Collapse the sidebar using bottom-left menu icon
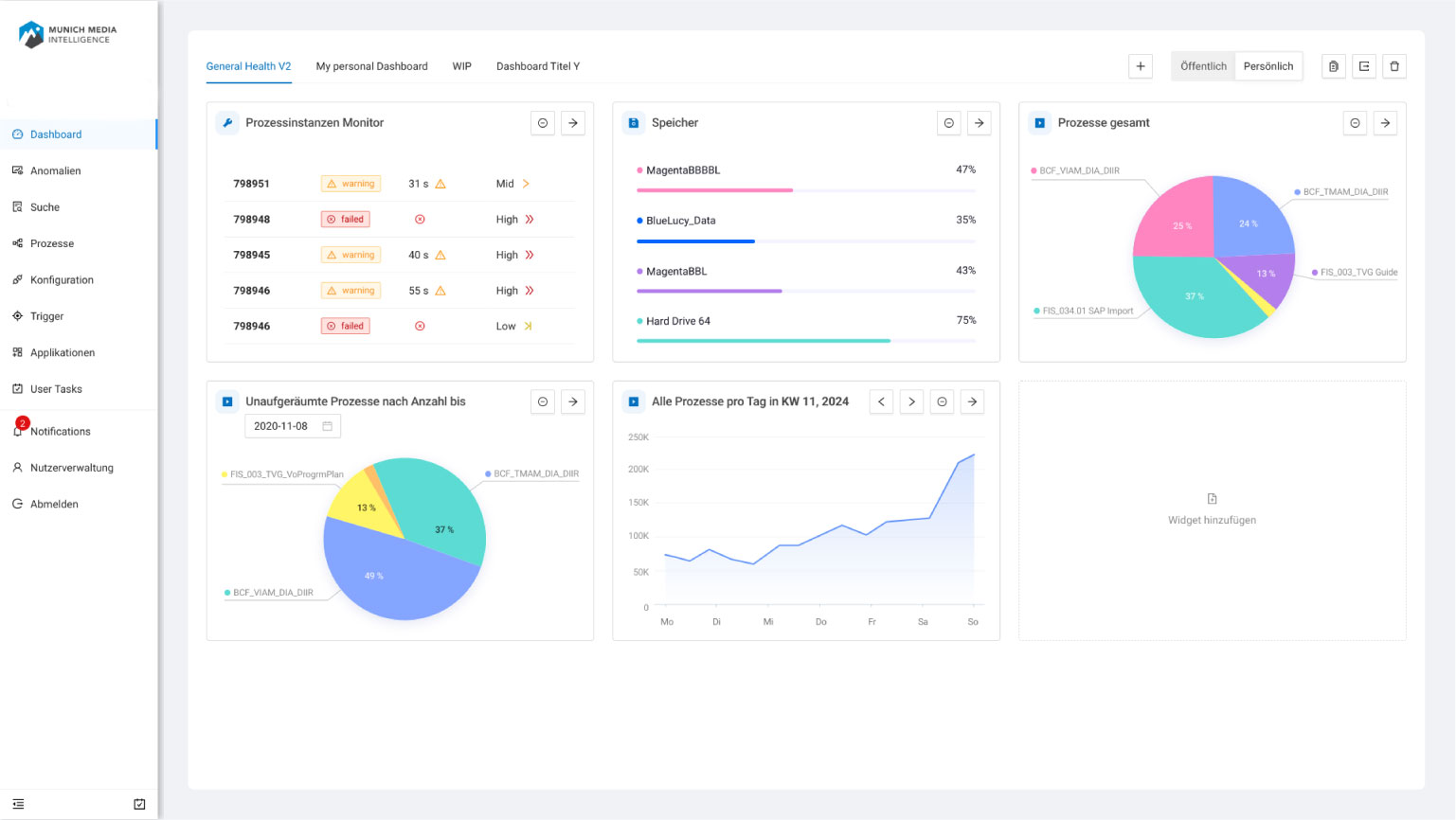This screenshot has height=820, width=1456. [x=18, y=804]
